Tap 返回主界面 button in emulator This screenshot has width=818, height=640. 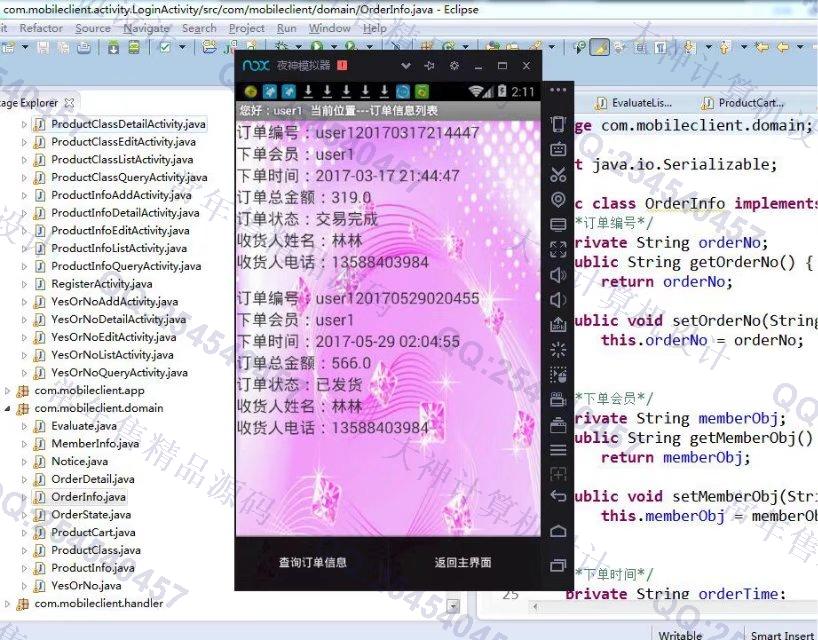tap(463, 562)
